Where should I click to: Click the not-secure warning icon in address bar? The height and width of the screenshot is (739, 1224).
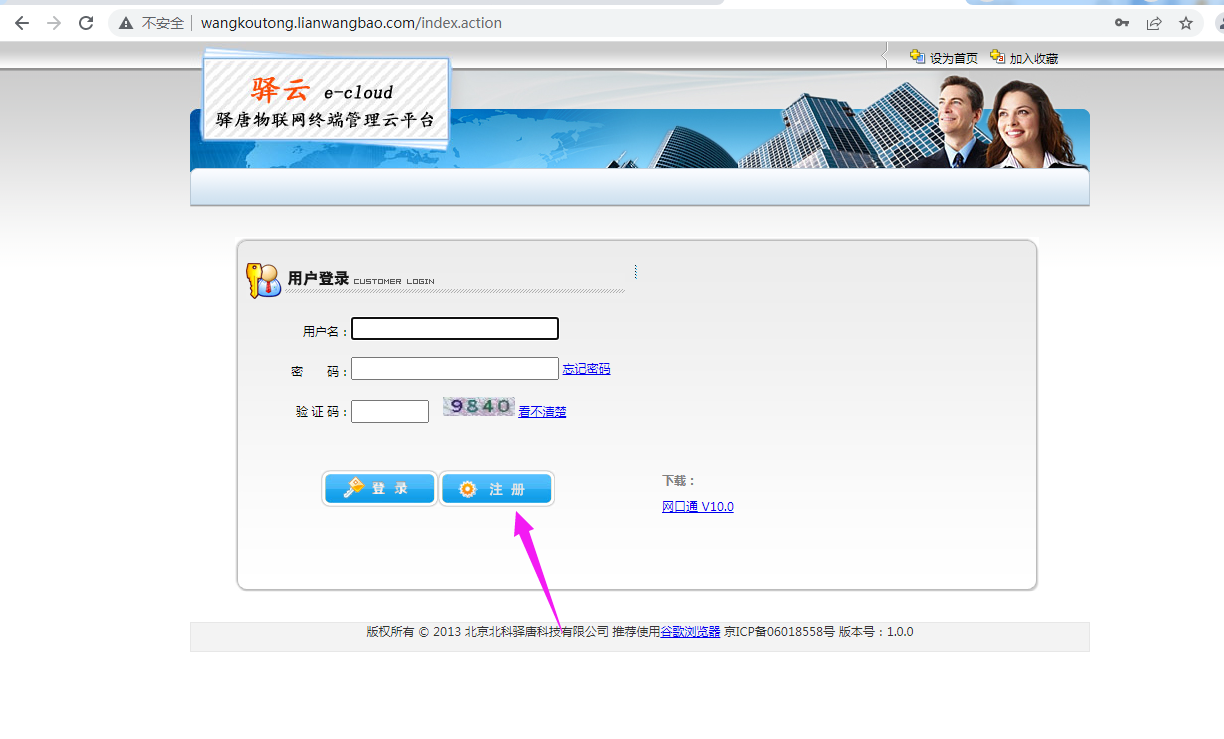126,23
